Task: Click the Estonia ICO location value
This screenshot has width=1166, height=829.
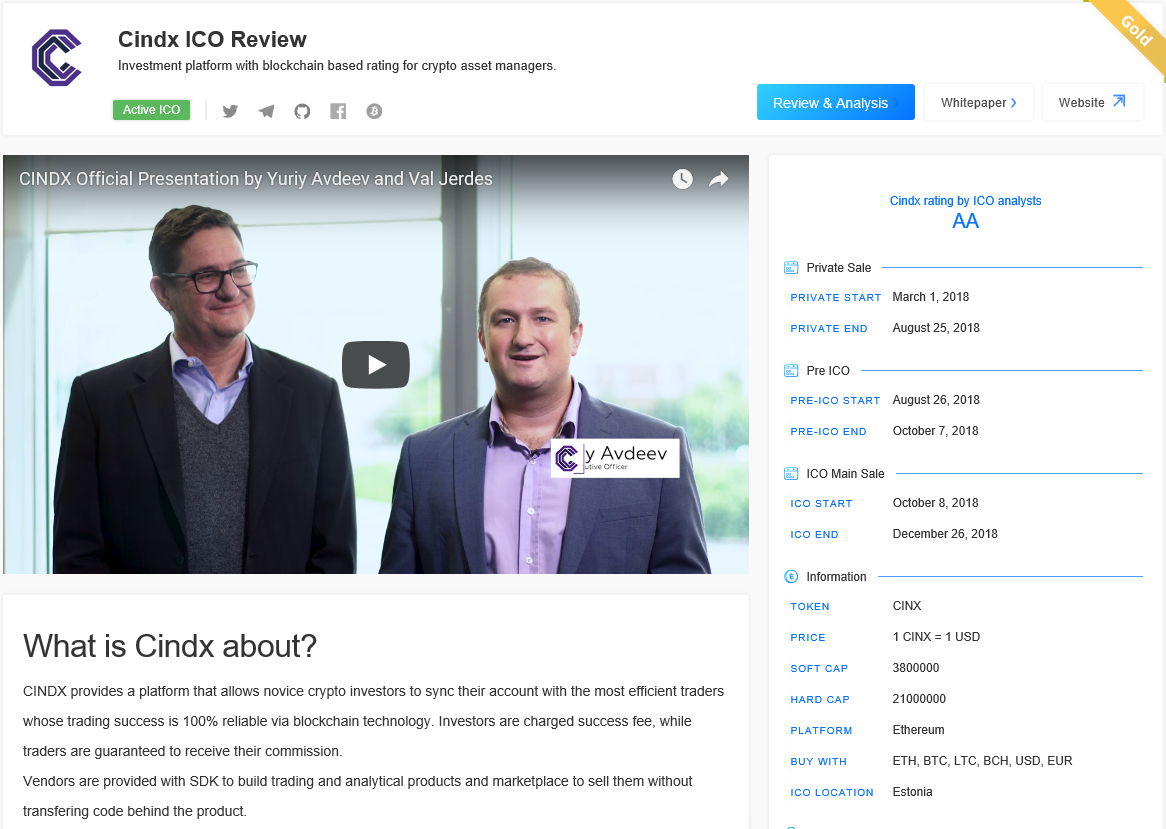Action: (x=912, y=792)
